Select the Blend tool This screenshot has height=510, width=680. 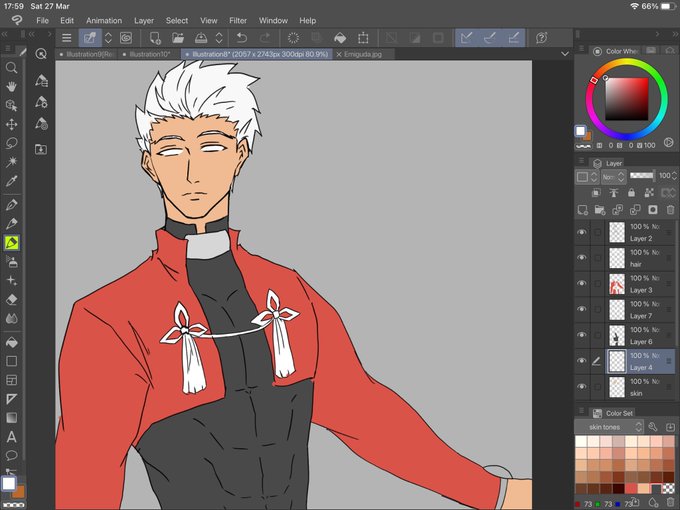[x=11, y=318]
